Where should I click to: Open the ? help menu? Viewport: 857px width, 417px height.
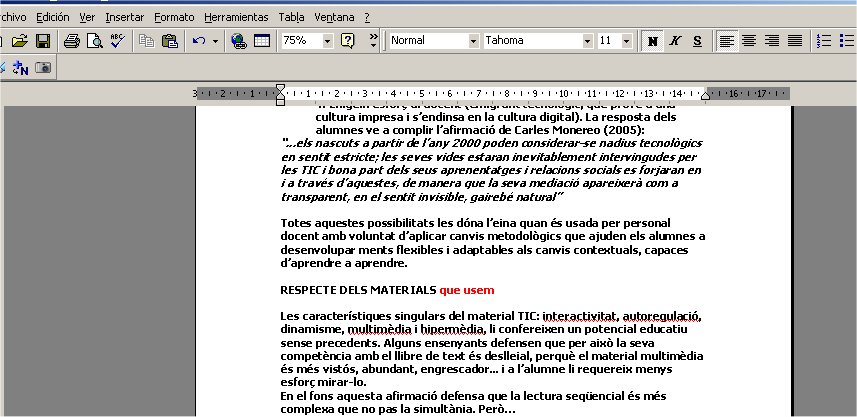(x=367, y=17)
